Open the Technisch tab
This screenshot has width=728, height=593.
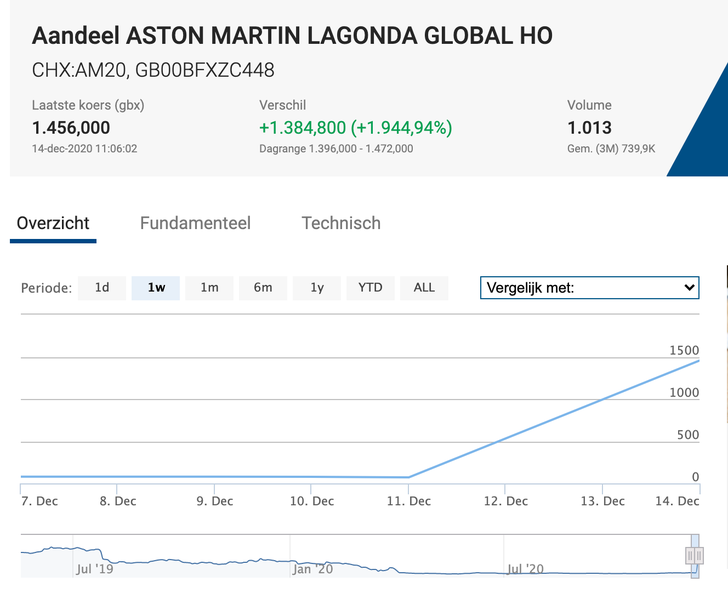point(341,223)
